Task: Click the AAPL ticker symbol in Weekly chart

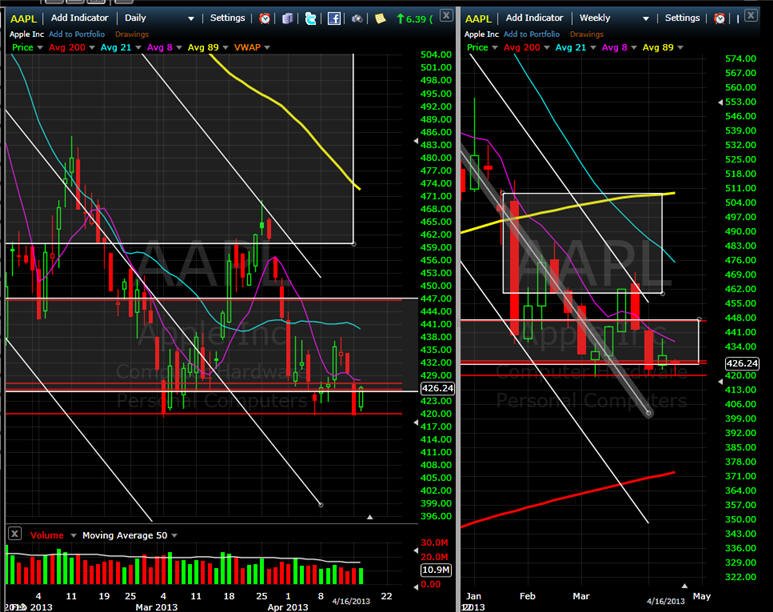Action: click(x=478, y=19)
